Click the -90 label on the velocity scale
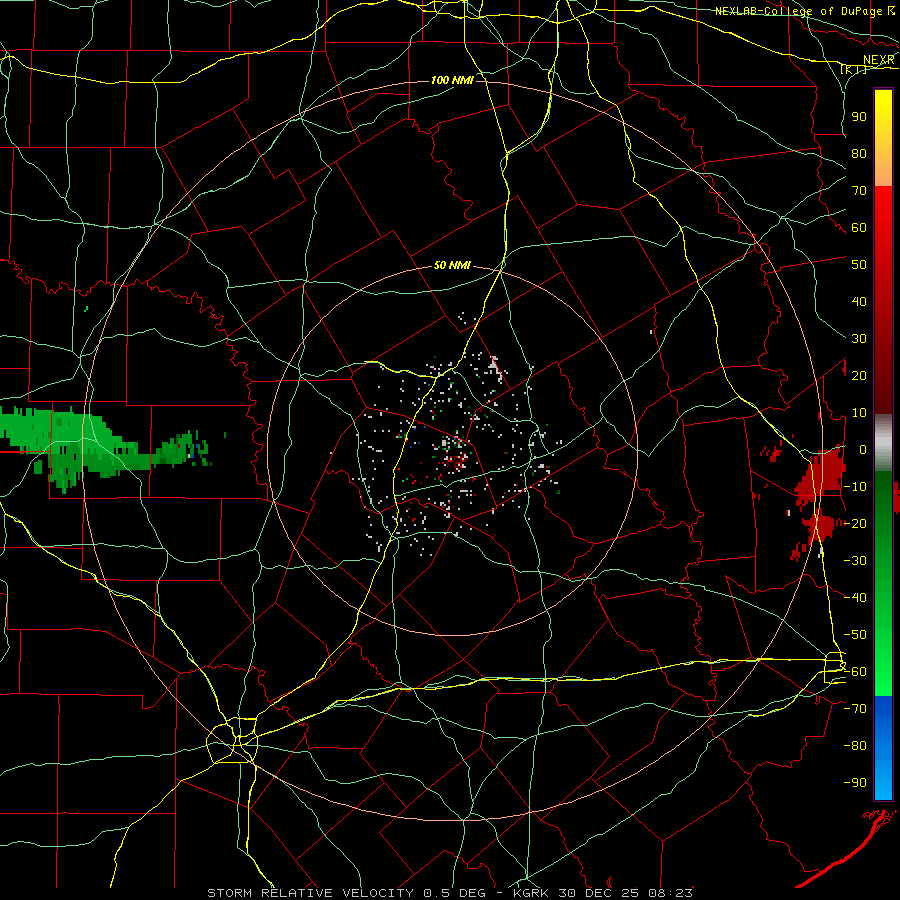 (x=855, y=783)
